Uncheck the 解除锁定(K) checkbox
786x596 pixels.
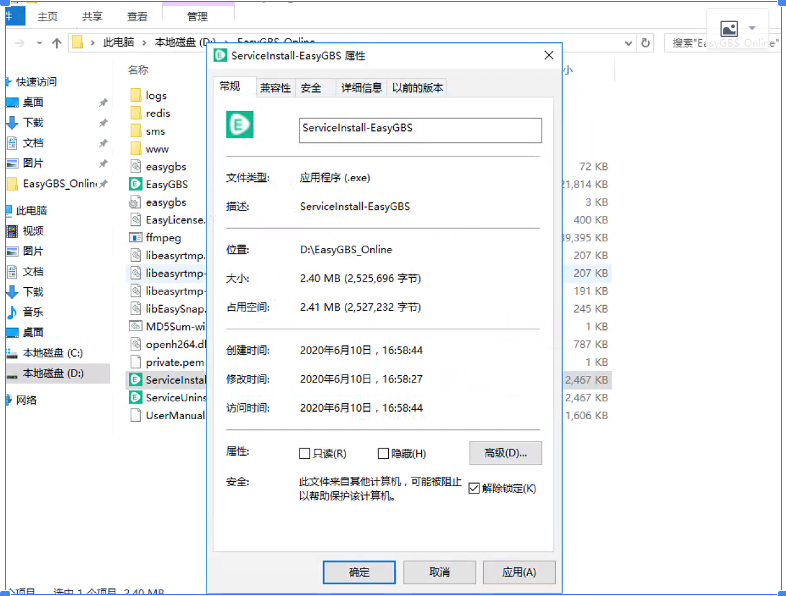coord(474,488)
